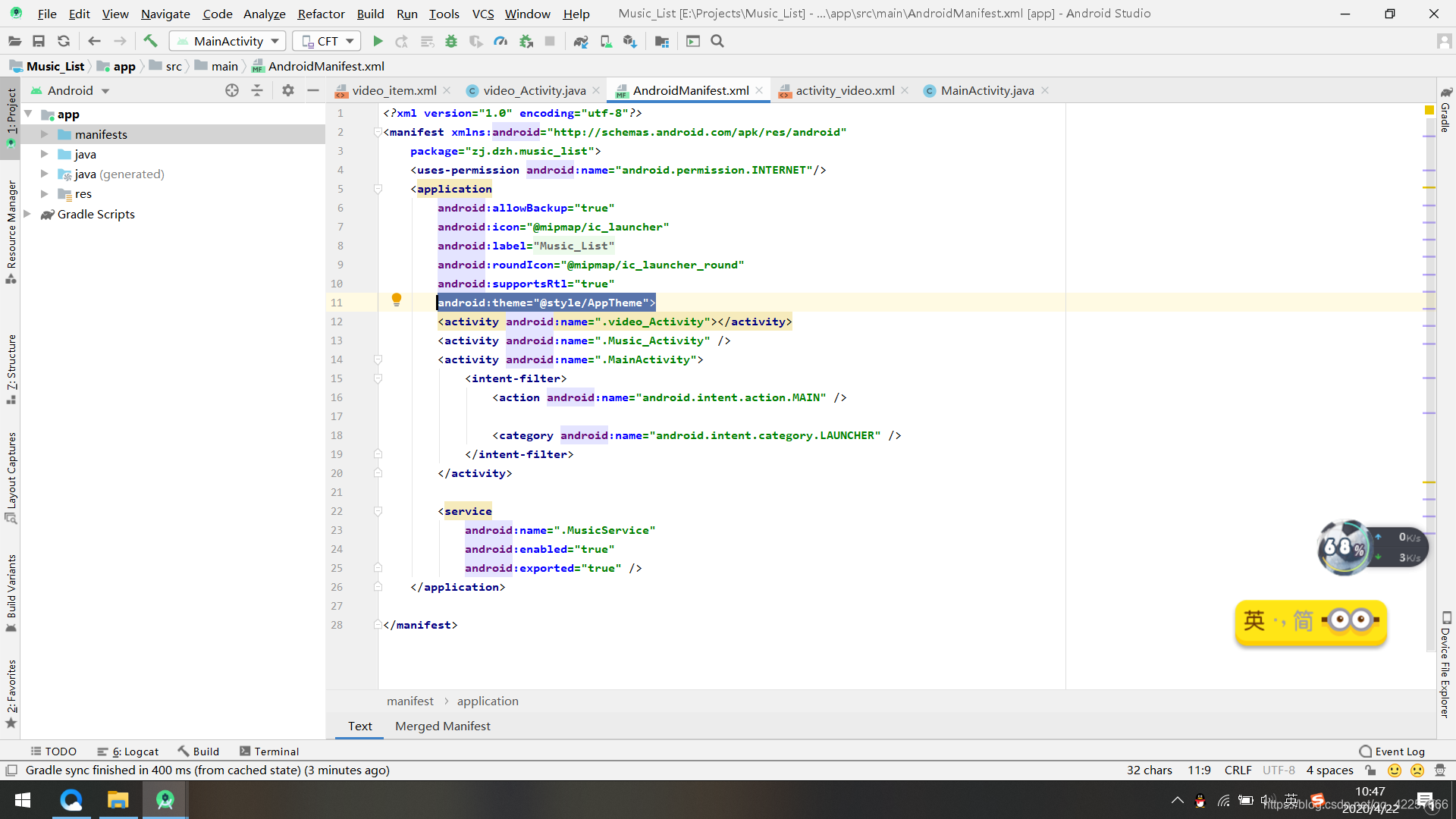Click the Debug app bug icon
The image size is (1456, 819).
coord(451,41)
